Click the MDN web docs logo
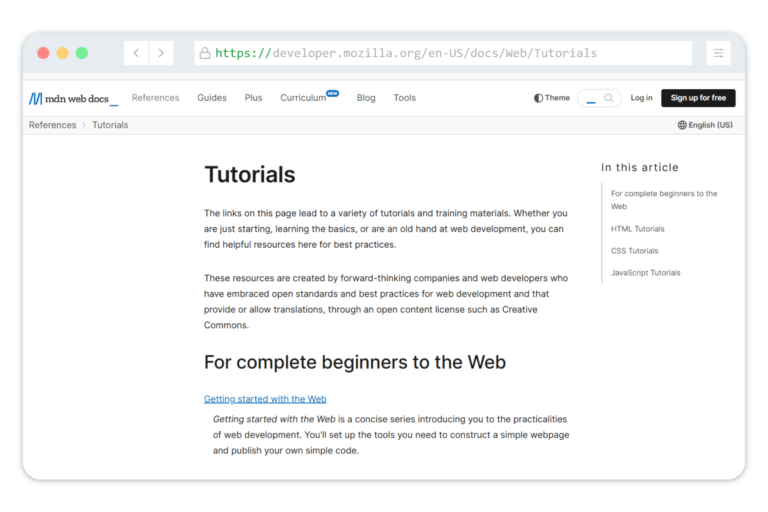Image resolution: width=768 pixels, height=512 pixels. pyautogui.click(x=73, y=98)
